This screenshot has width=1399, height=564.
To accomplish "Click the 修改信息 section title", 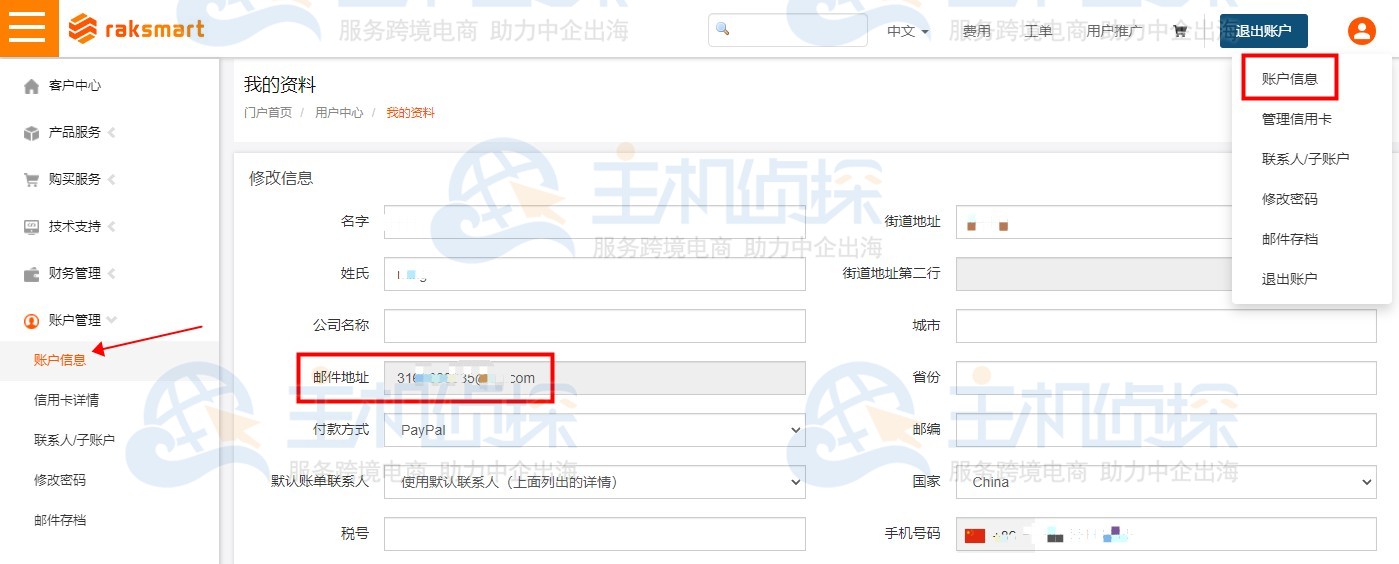I will pos(281,179).
